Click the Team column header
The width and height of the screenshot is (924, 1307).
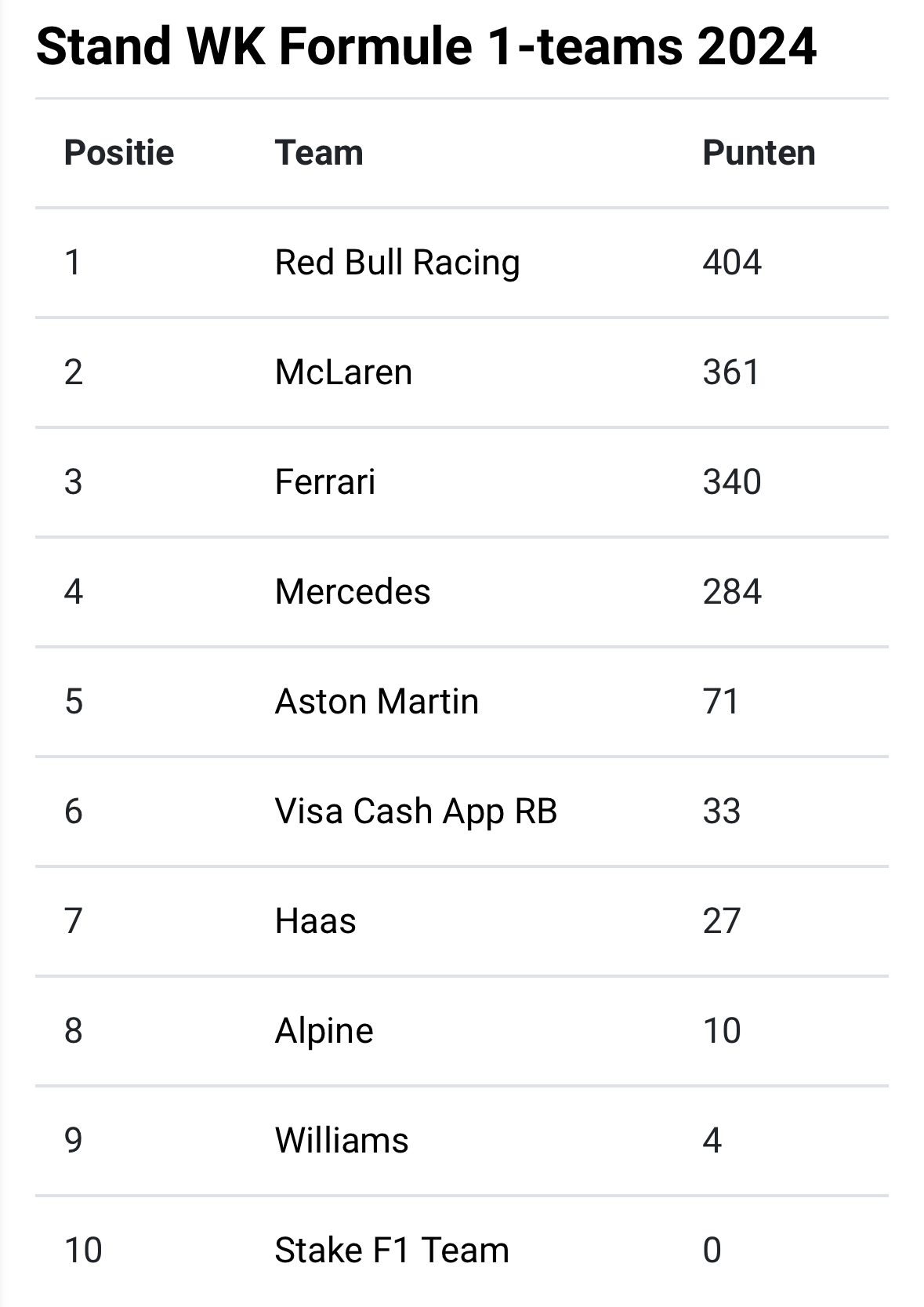coord(319,153)
